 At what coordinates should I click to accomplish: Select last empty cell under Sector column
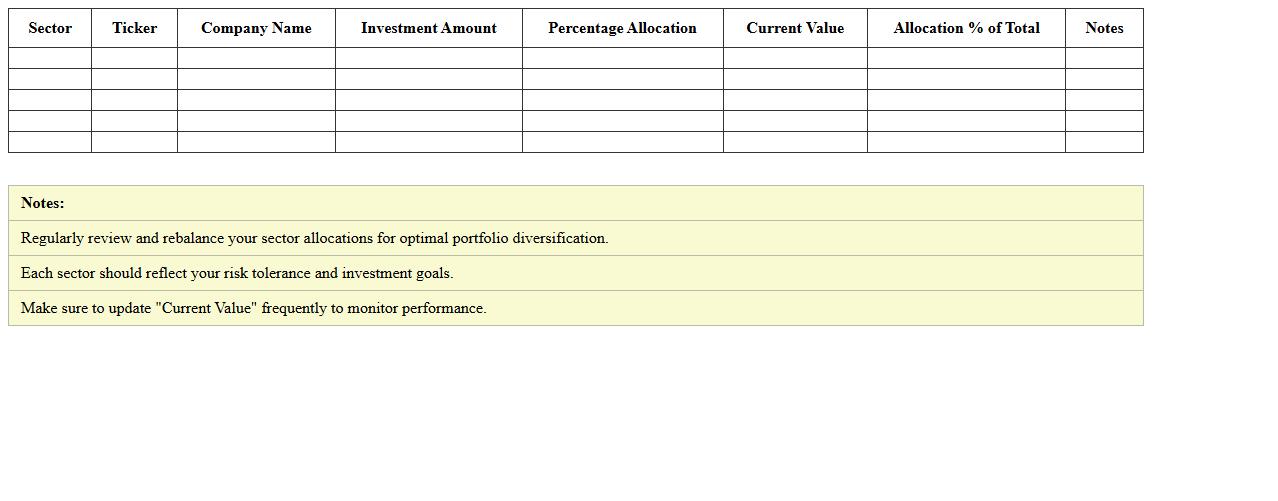(x=50, y=142)
